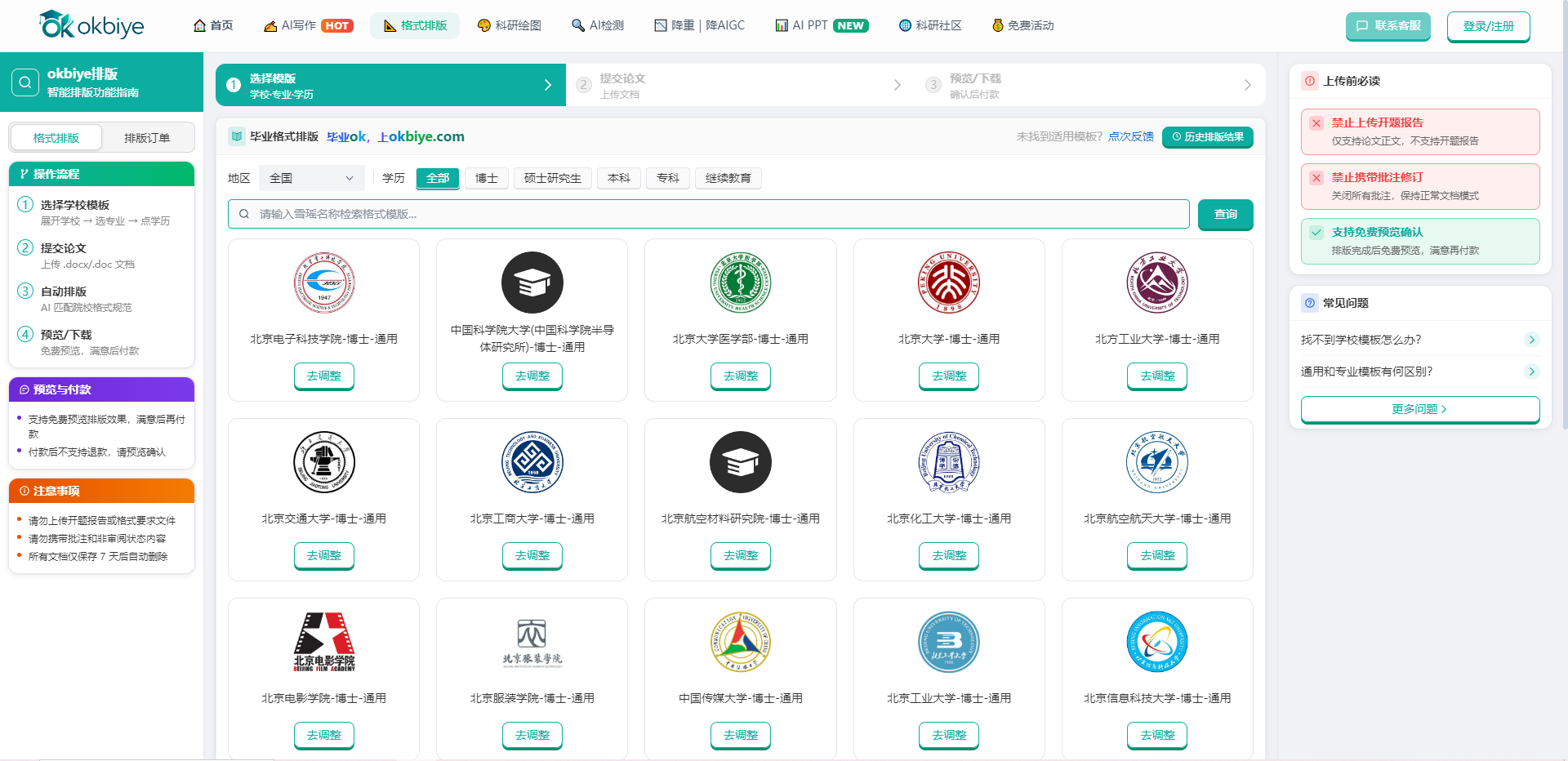This screenshot has width=1568, height=761.
Task: Click 北京工业大学 logo
Action: click(x=949, y=642)
